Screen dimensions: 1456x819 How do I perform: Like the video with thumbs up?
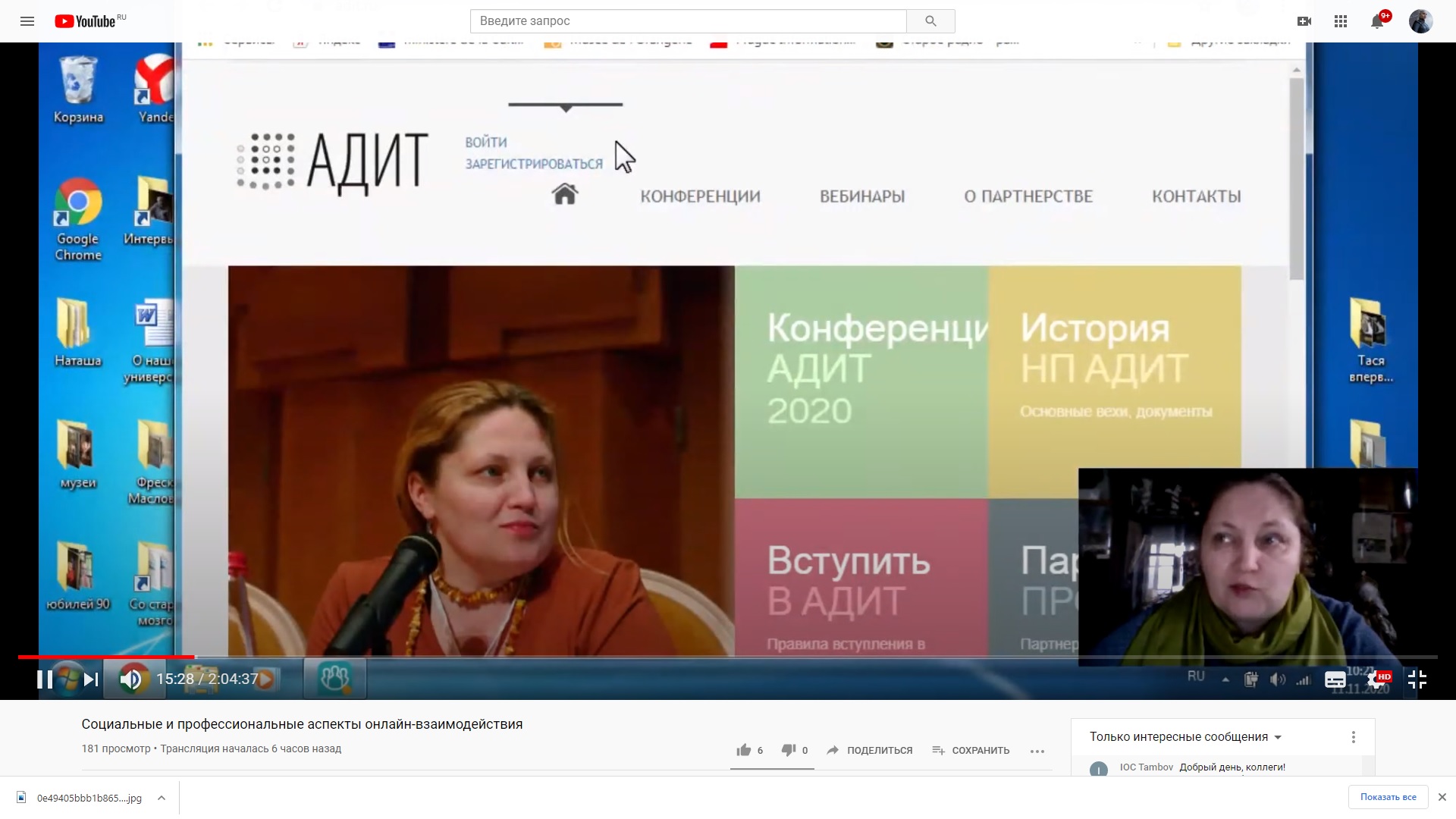[x=744, y=750]
